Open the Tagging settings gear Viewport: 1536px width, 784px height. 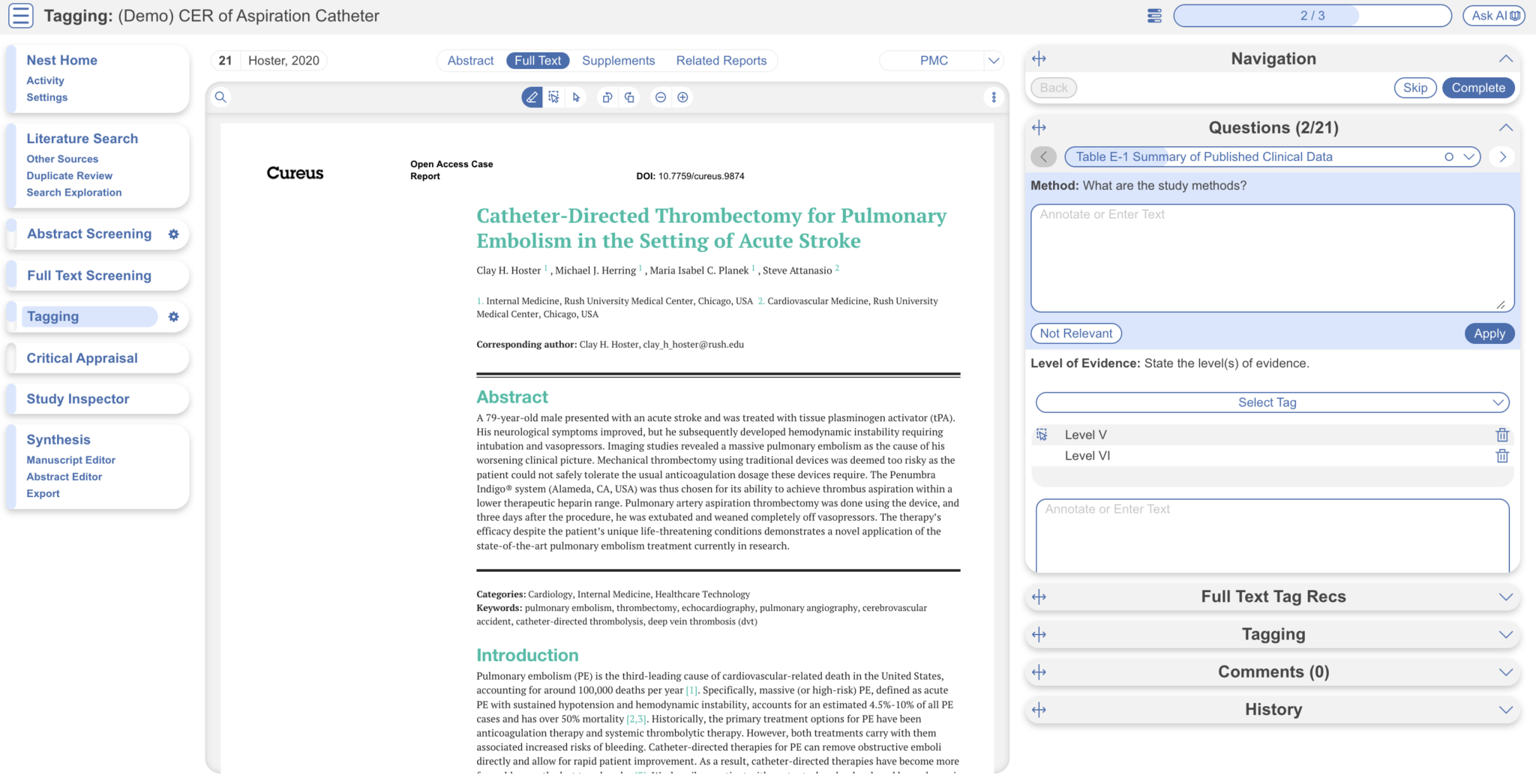point(173,316)
